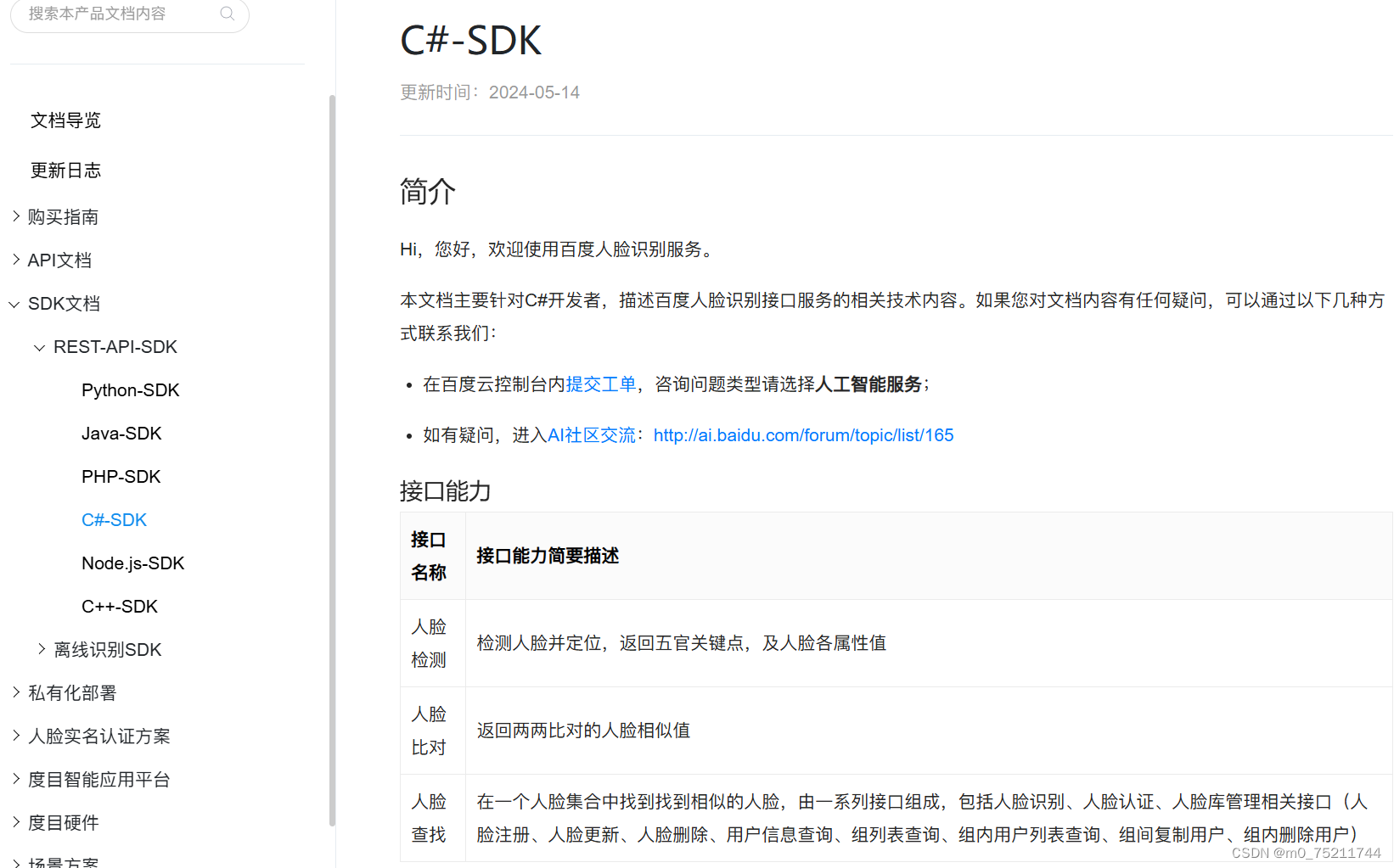The height and width of the screenshot is (868, 1394).
Task: Click the 提交工单 link
Action: (x=600, y=384)
